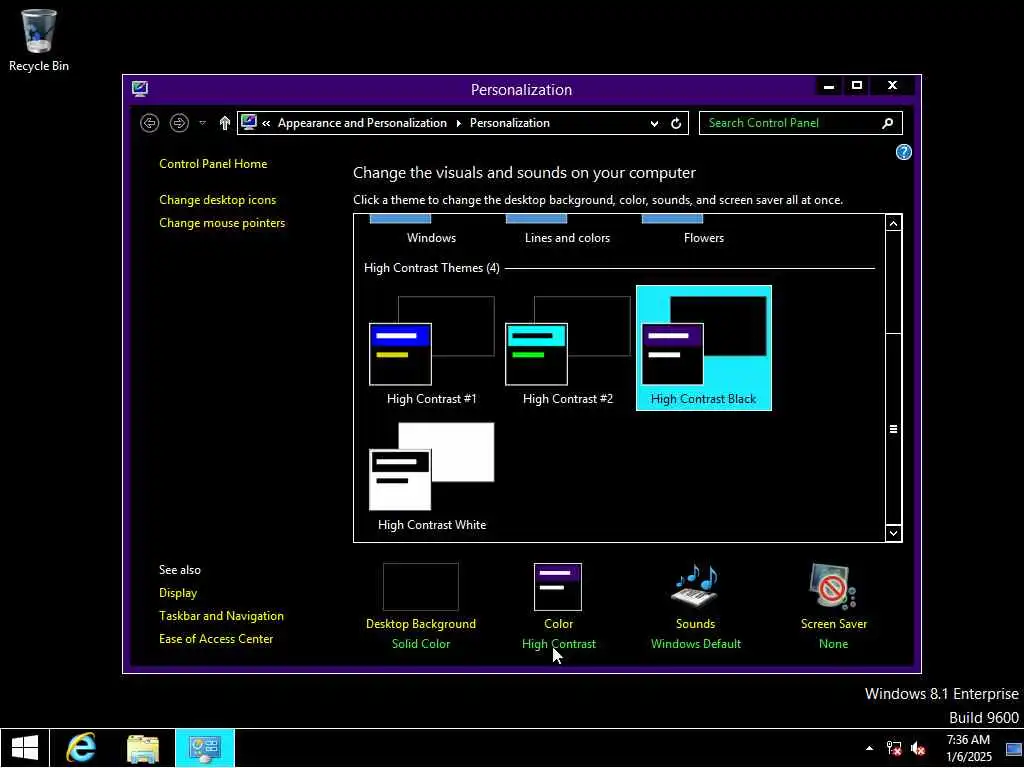Image resolution: width=1024 pixels, height=768 pixels.
Task: Open the Windows Start button
Action: [x=25, y=748]
